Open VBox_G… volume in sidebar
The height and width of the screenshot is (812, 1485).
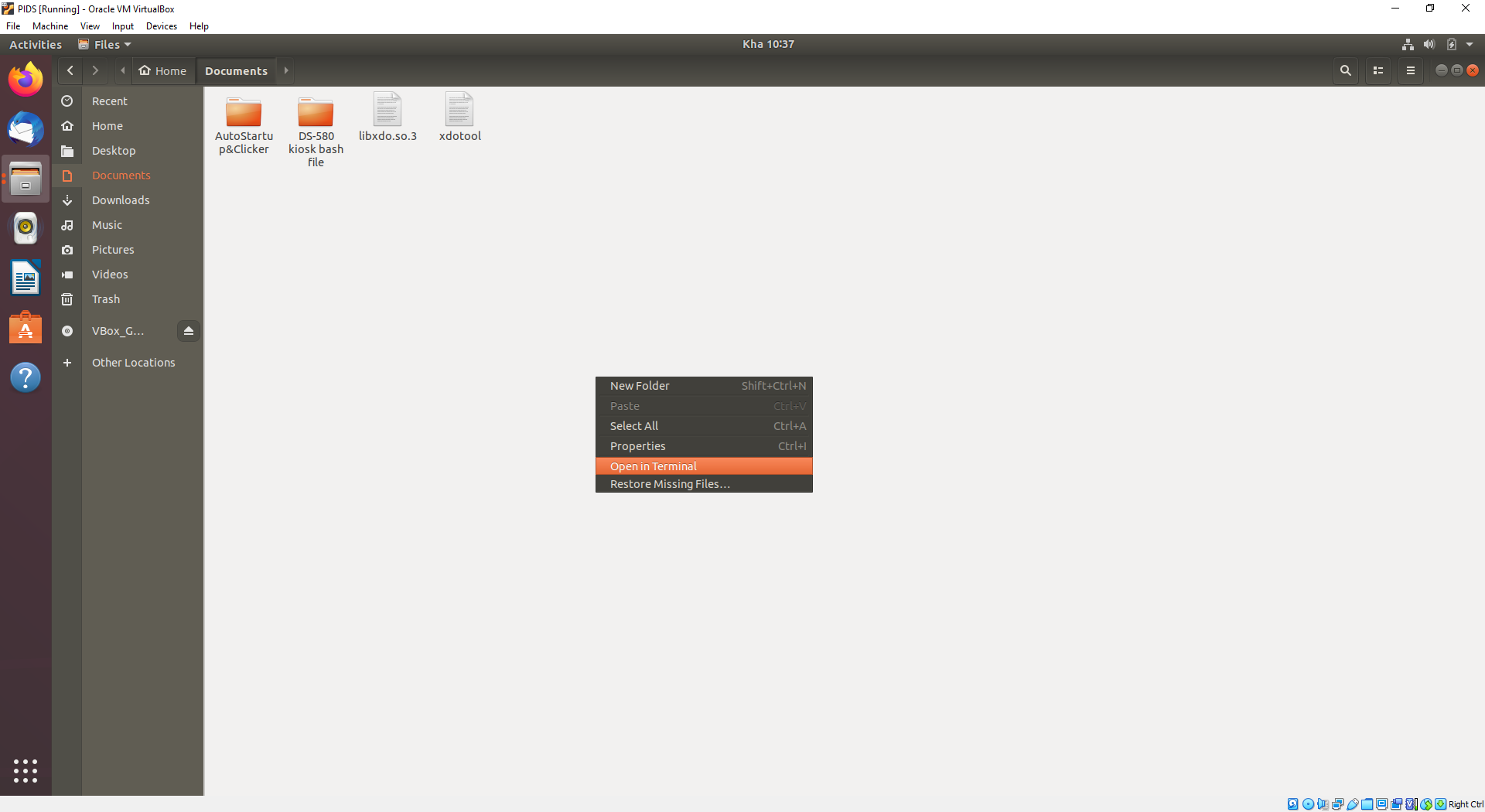coord(117,331)
